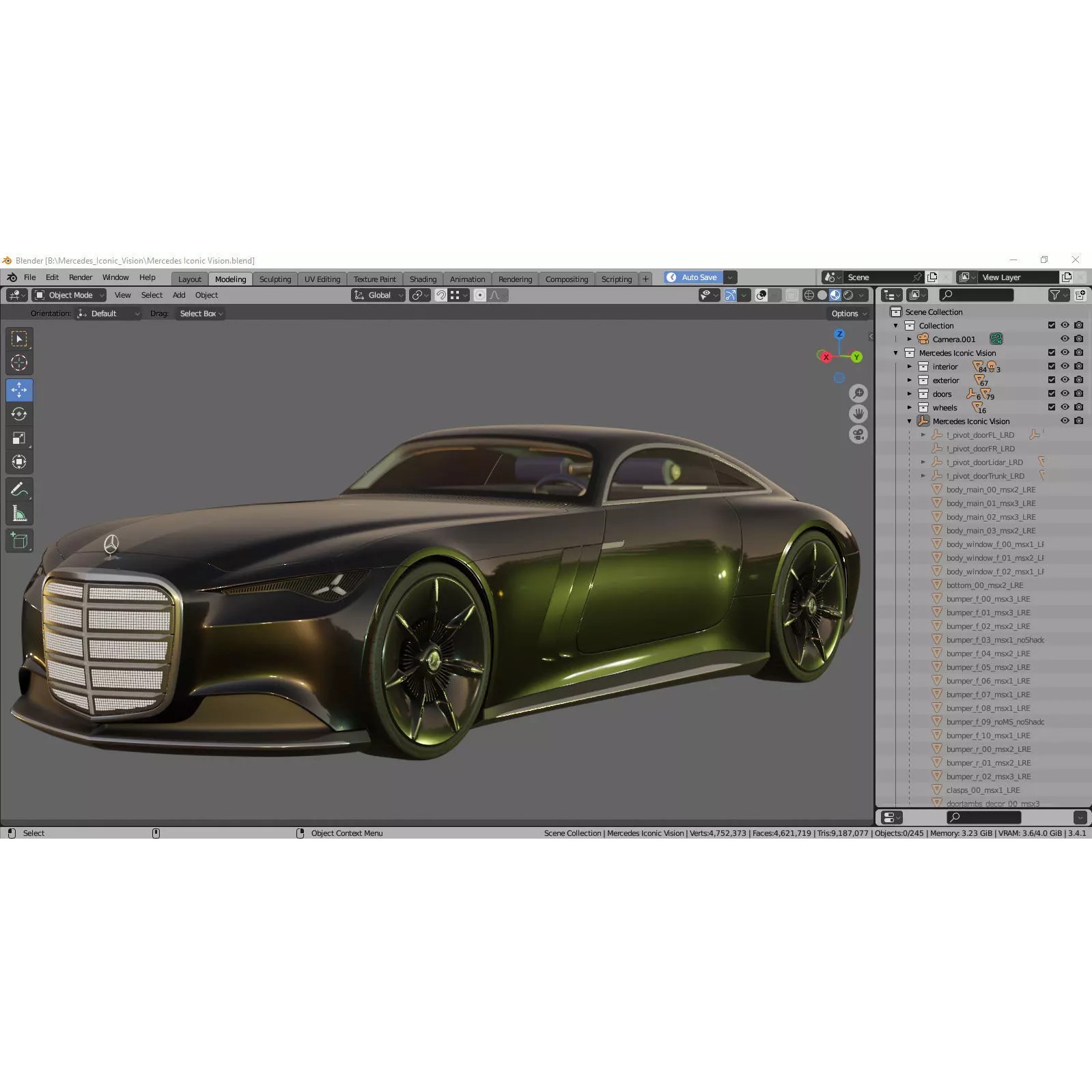Click the red X axis gizmo
Viewport: 1092px width, 1092px height.
[x=826, y=356]
